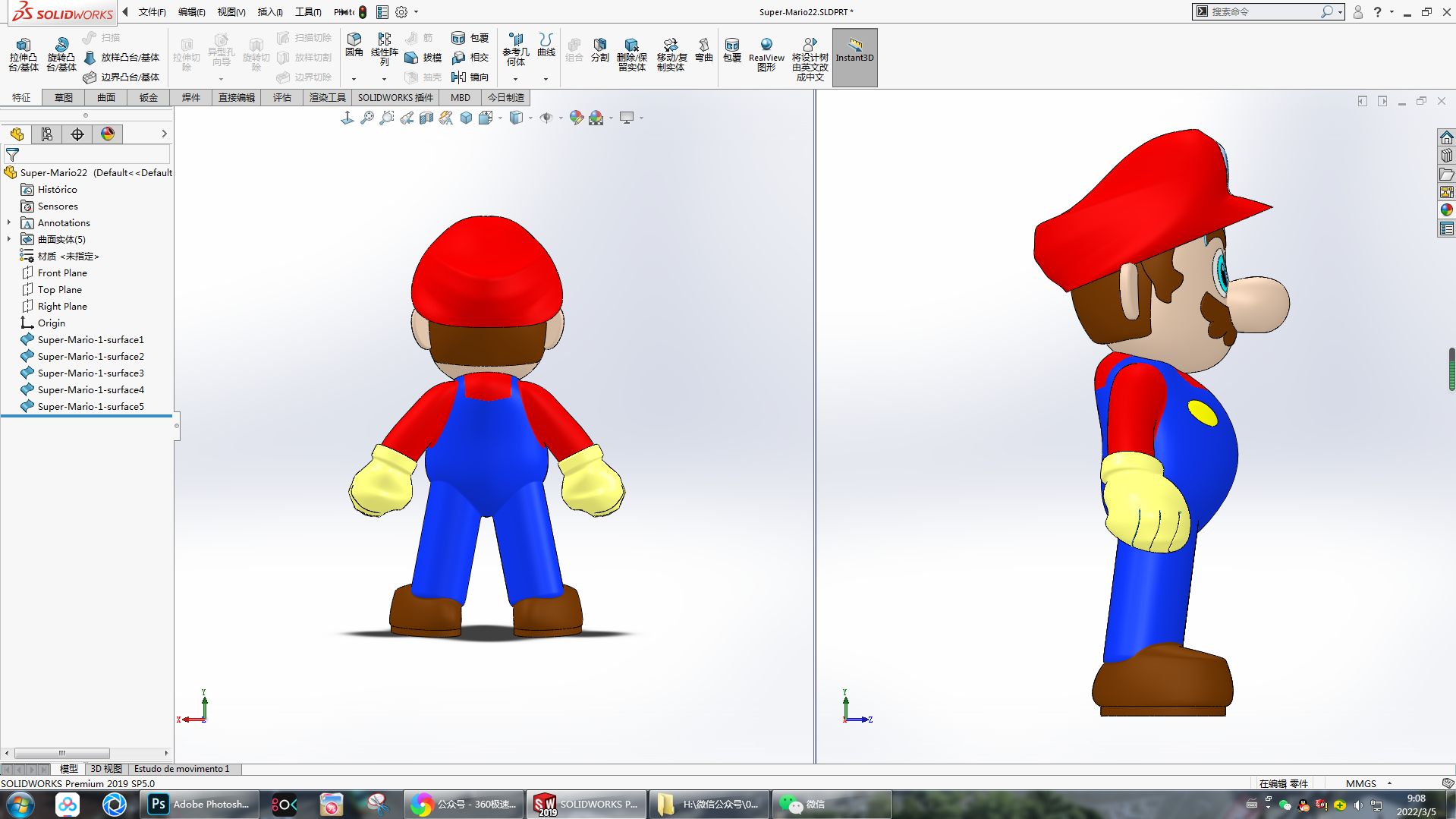Open WeChat (微信) taskbar button
This screenshot has height=819, width=1456.
click(x=831, y=805)
